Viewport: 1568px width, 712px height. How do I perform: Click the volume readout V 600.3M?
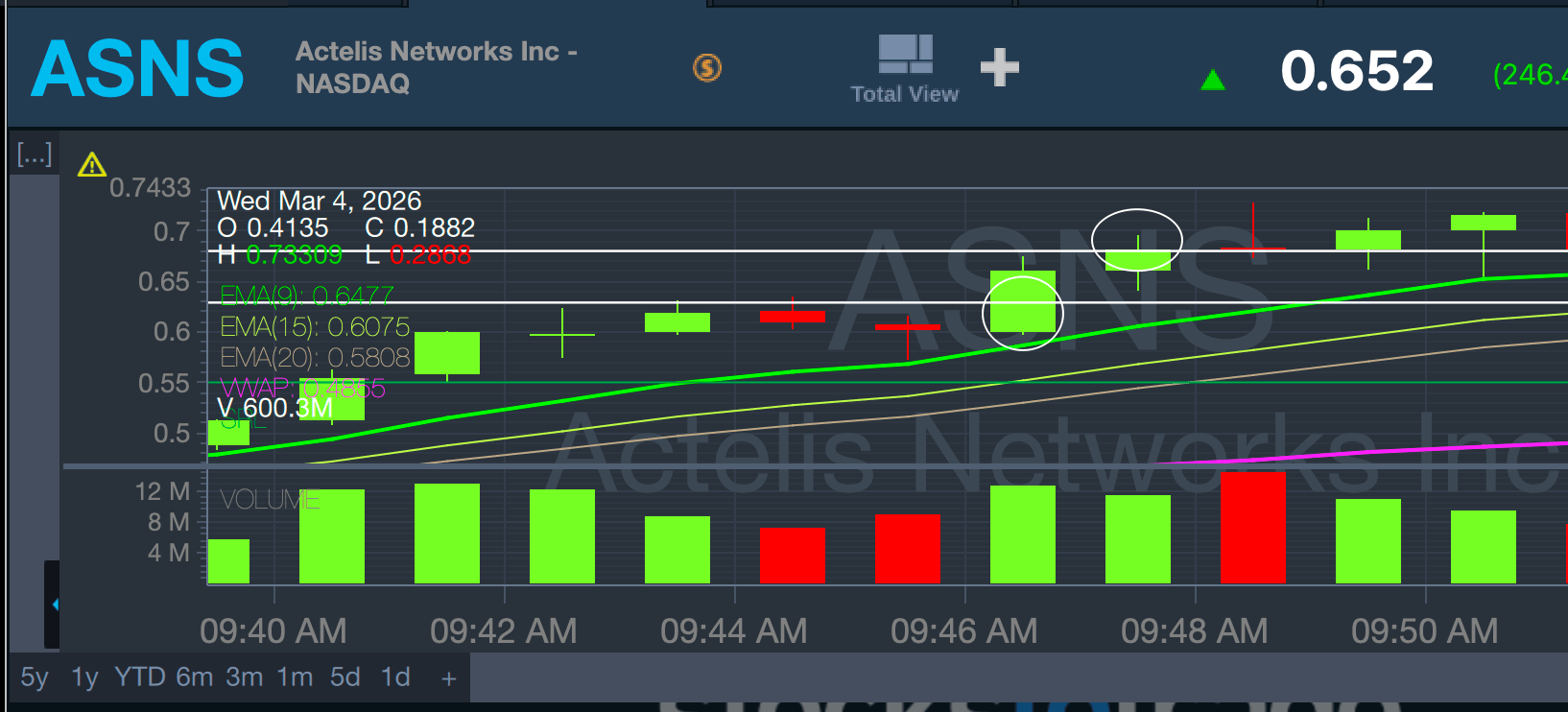click(275, 408)
